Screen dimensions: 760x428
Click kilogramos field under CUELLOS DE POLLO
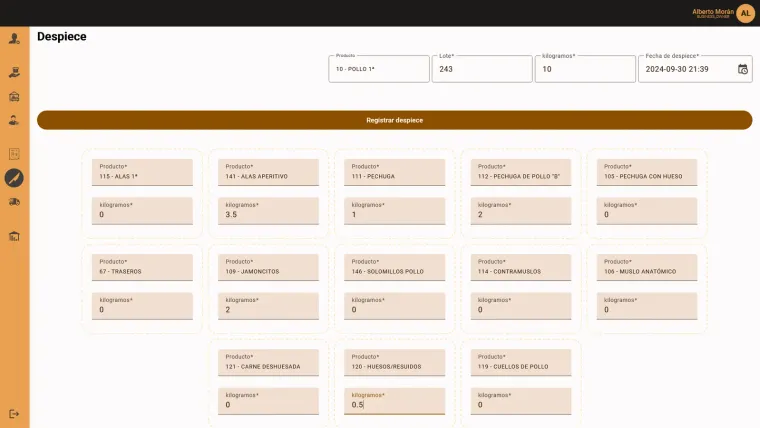pyautogui.click(x=521, y=401)
